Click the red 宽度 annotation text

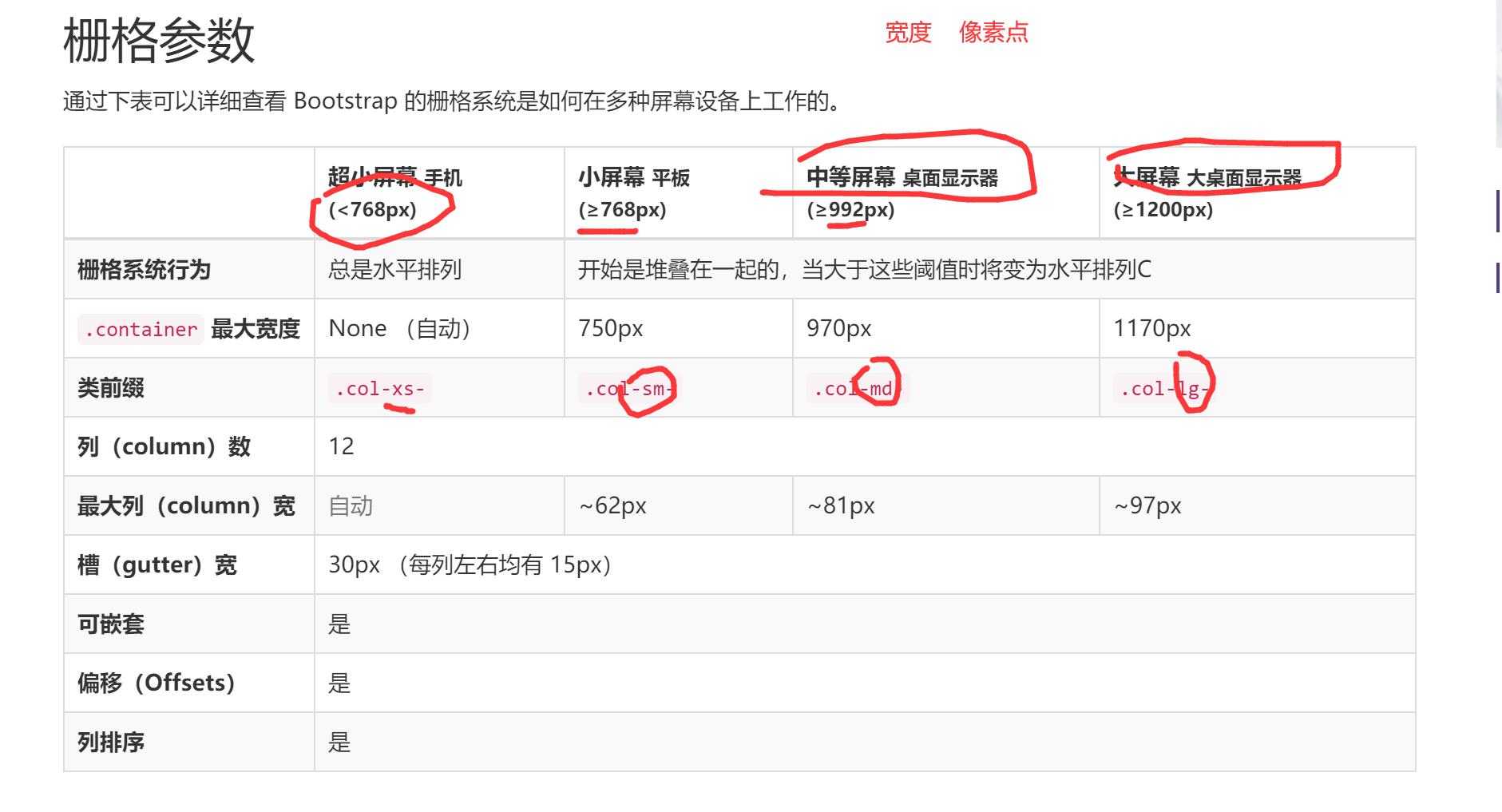tap(908, 33)
